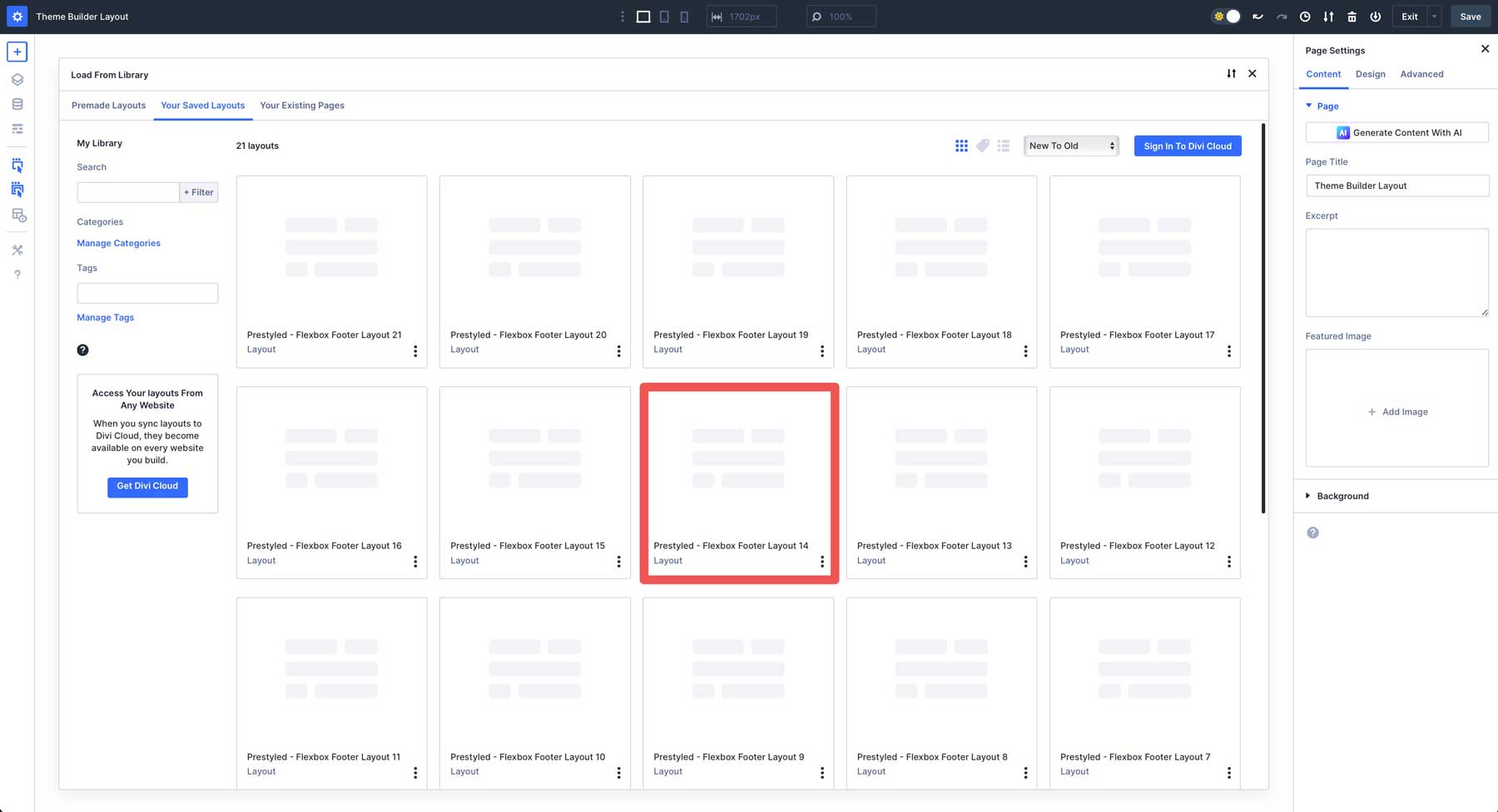1498x812 pixels.
Task: Switch library to grid view
Action: [961, 146]
